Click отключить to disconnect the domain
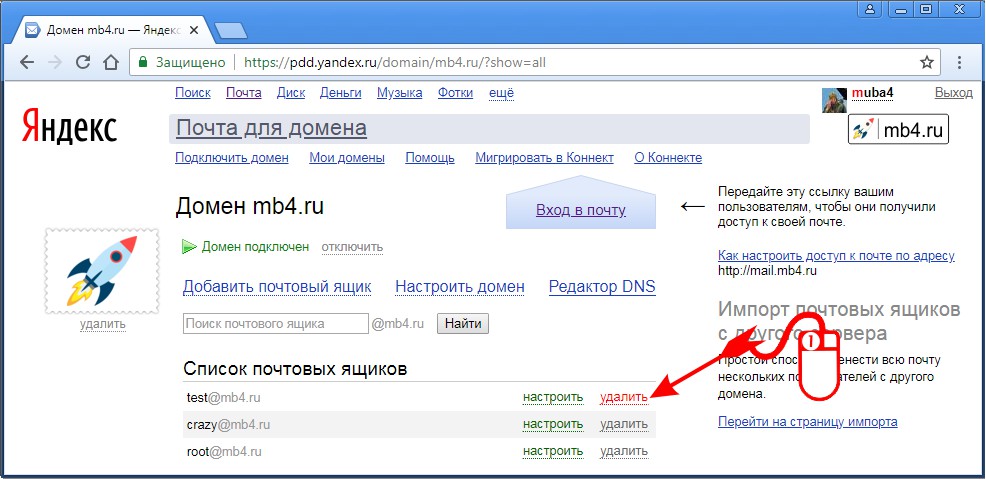986x479 pixels. pos(352,247)
